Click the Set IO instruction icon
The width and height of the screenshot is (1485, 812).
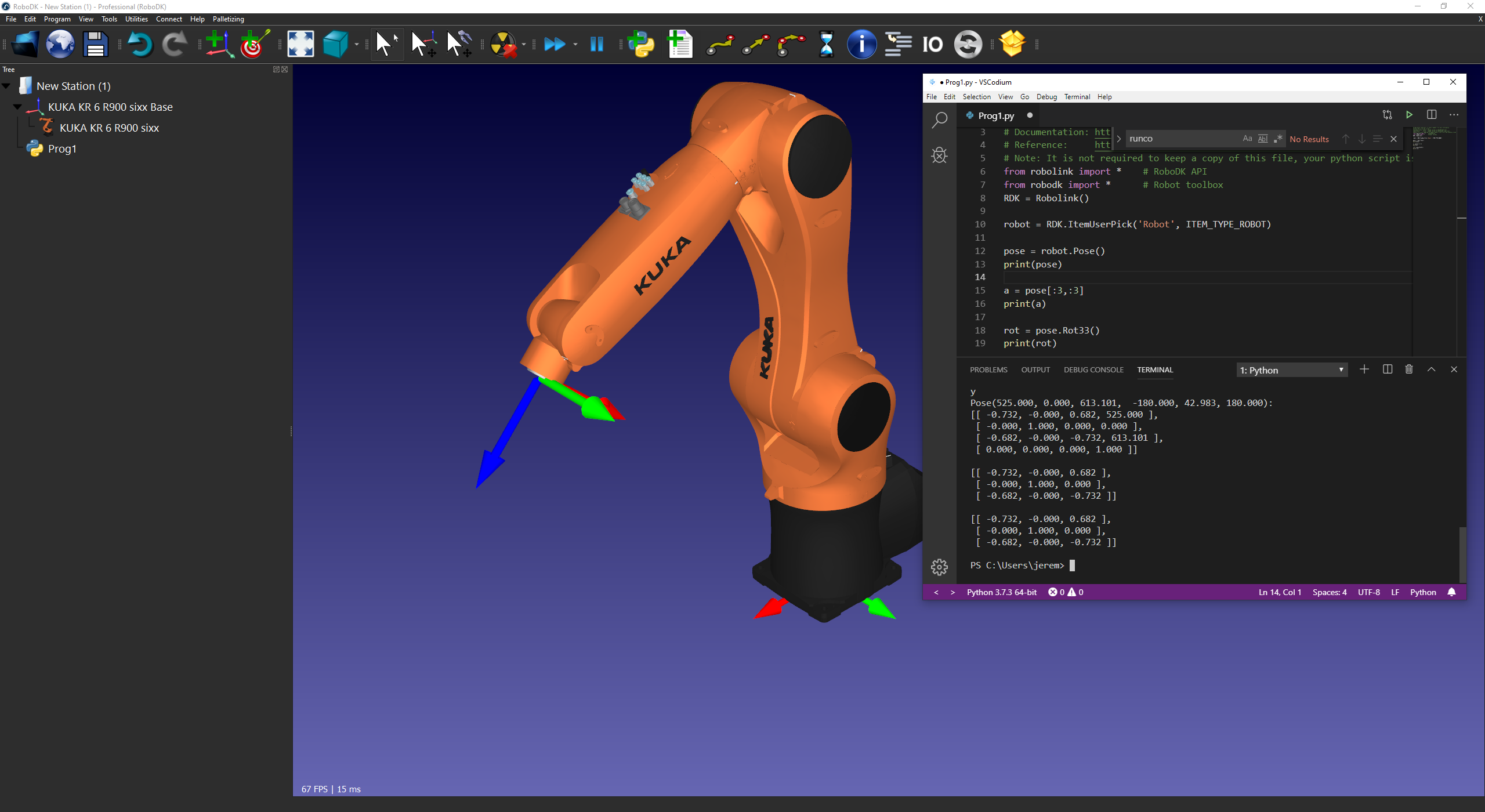[x=932, y=44]
